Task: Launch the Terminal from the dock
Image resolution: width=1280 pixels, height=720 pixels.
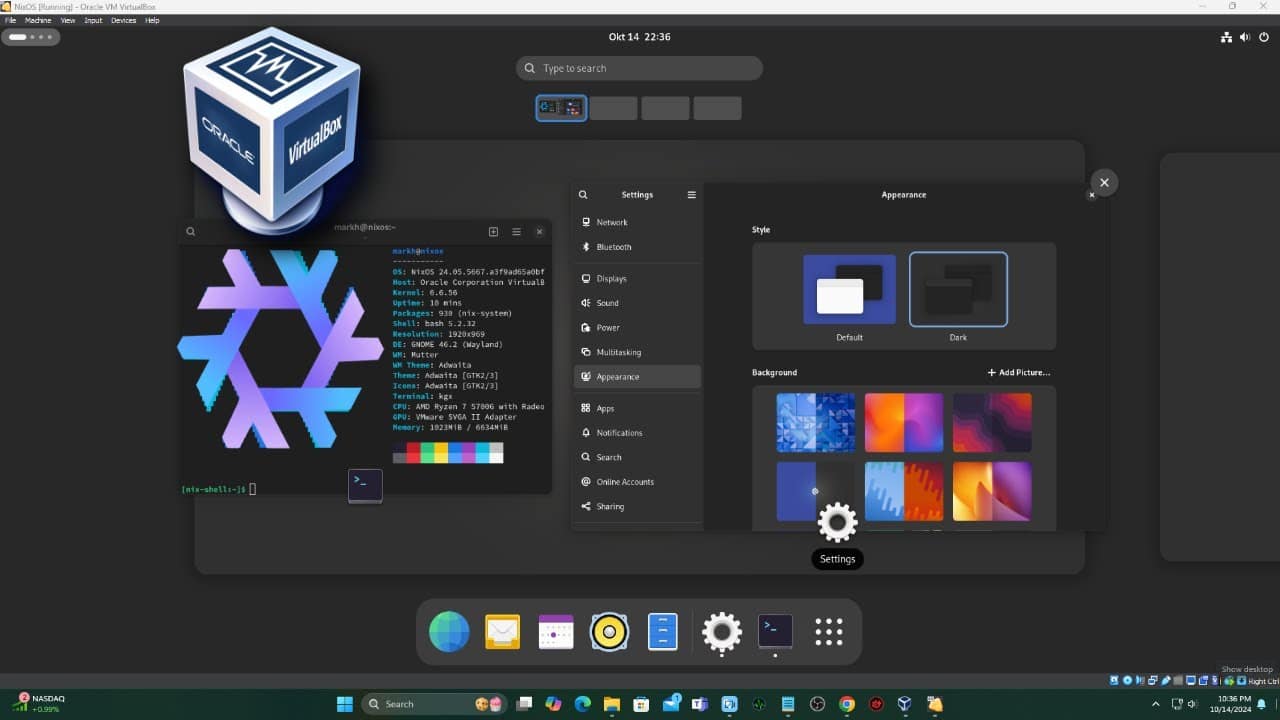Action: [x=775, y=631]
